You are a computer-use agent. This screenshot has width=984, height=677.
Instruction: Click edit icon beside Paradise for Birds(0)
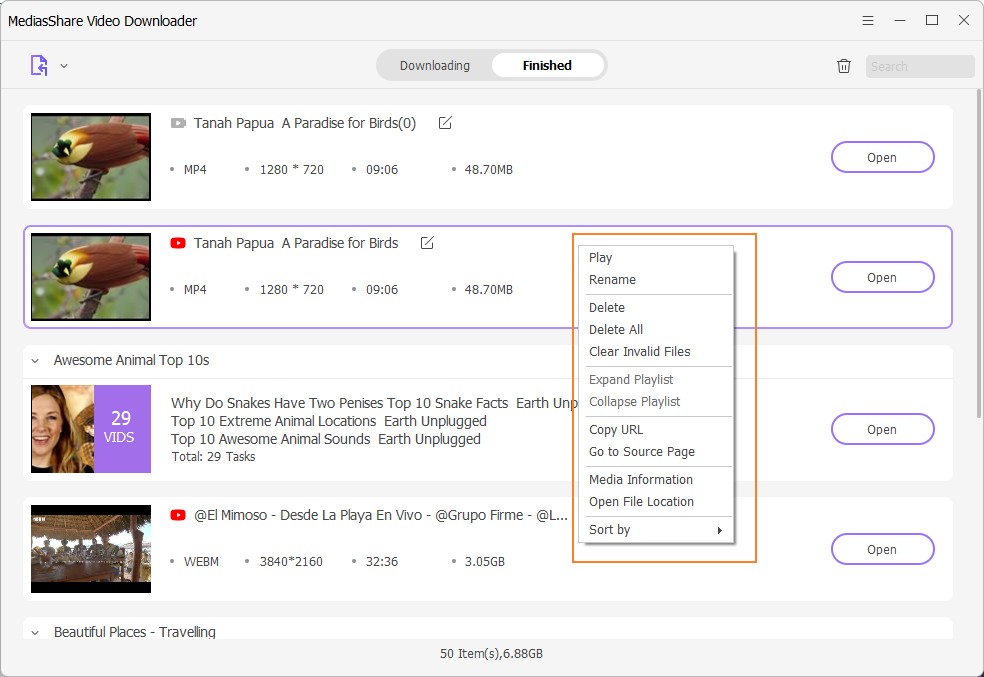[x=445, y=123]
